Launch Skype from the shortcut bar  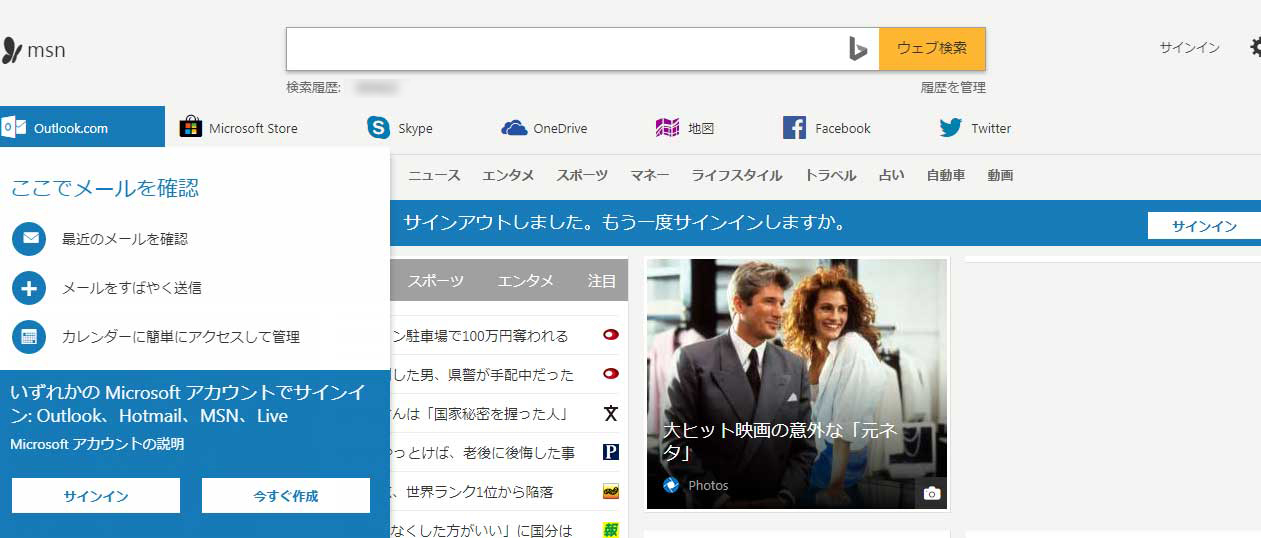click(400, 128)
